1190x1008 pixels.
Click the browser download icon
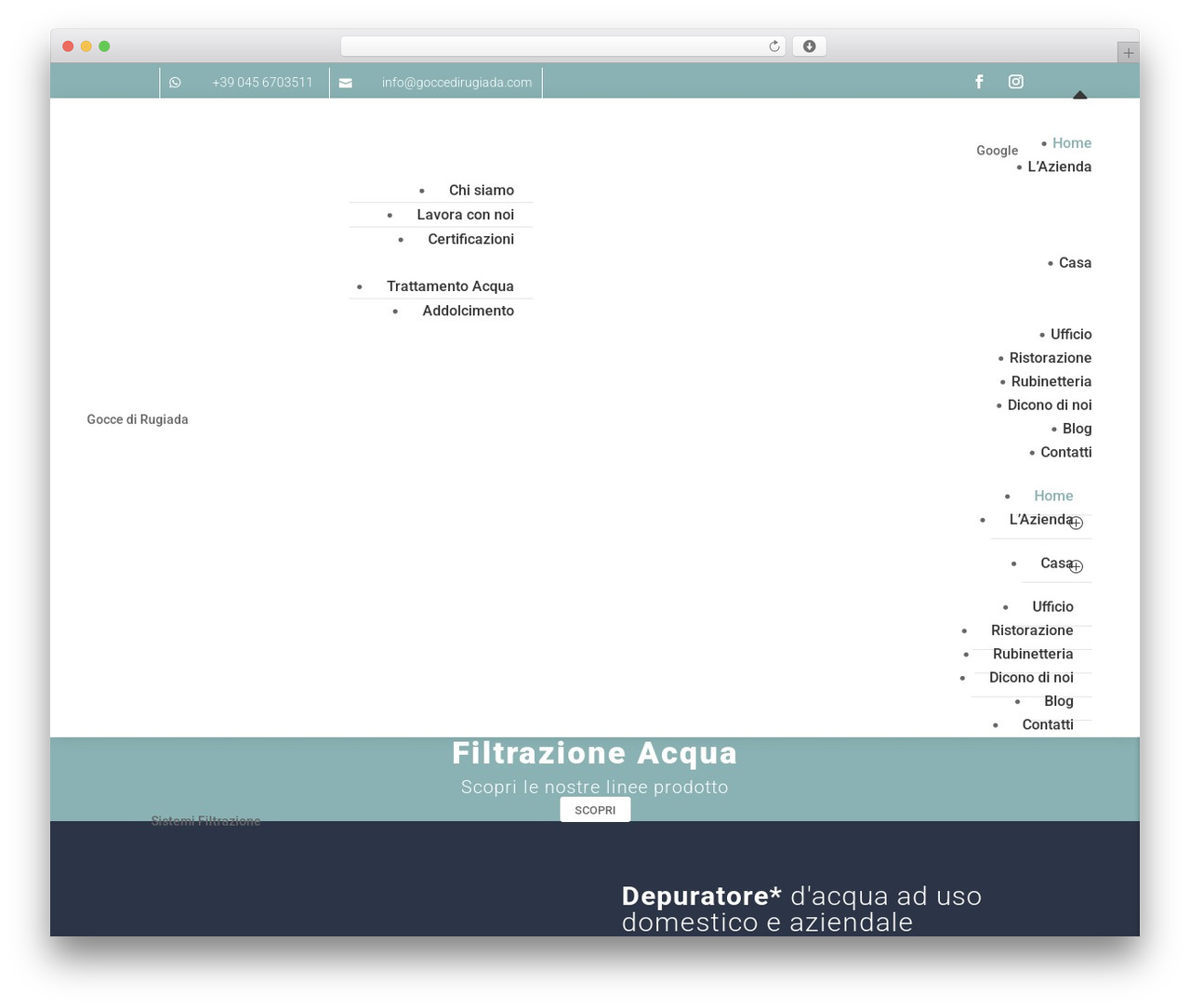pos(810,46)
